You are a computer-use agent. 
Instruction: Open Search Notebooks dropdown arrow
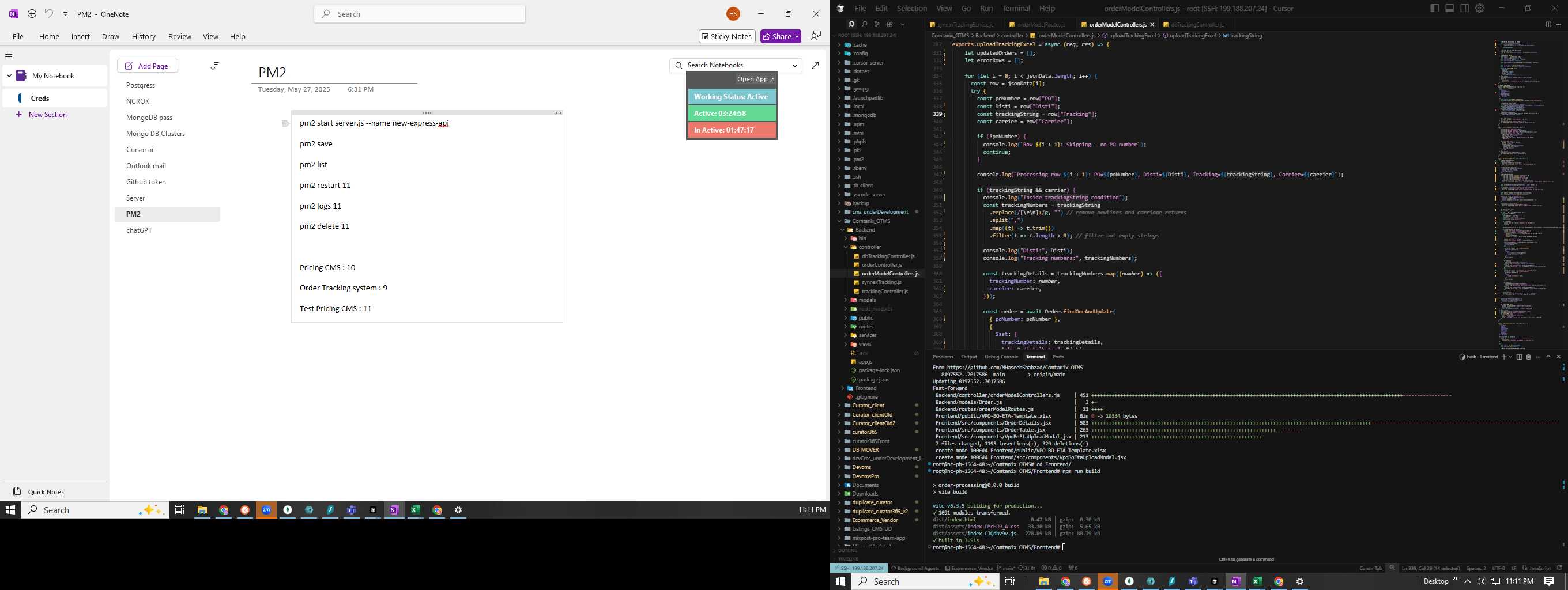click(794, 65)
